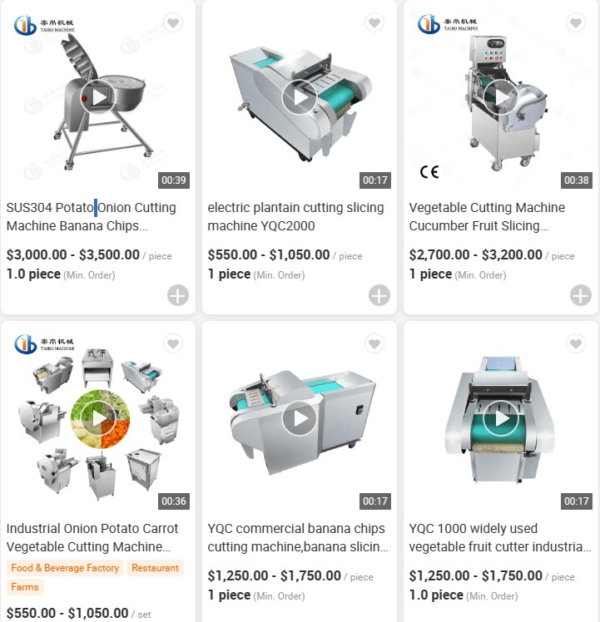This screenshot has width=600, height=622.
Task: Favorite the SUS304 Potato Onion Cutting Machine
Action: 173,23
